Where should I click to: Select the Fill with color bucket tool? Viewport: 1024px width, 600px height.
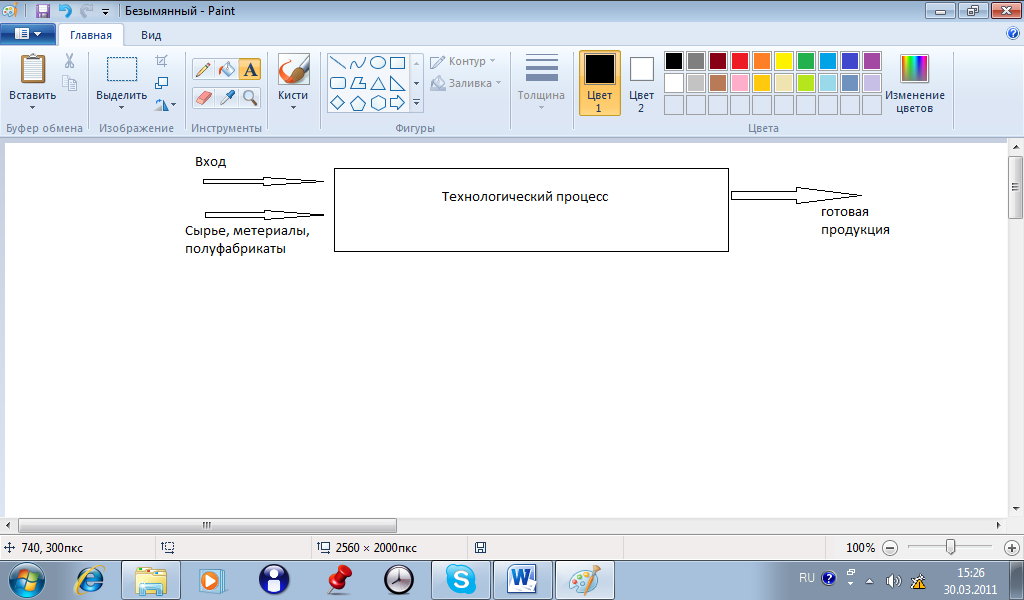pyautogui.click(x=227, y=69)
